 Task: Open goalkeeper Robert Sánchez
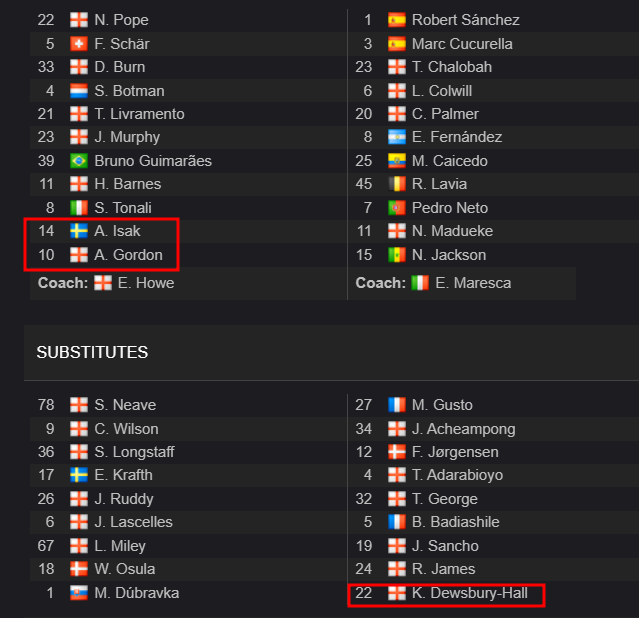click(x=465, y=20)
